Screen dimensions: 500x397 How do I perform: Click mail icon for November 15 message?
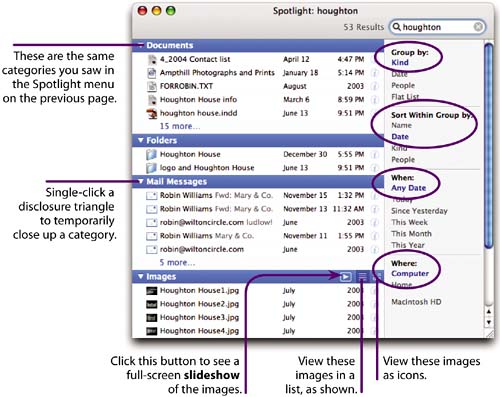click(152, 195)
